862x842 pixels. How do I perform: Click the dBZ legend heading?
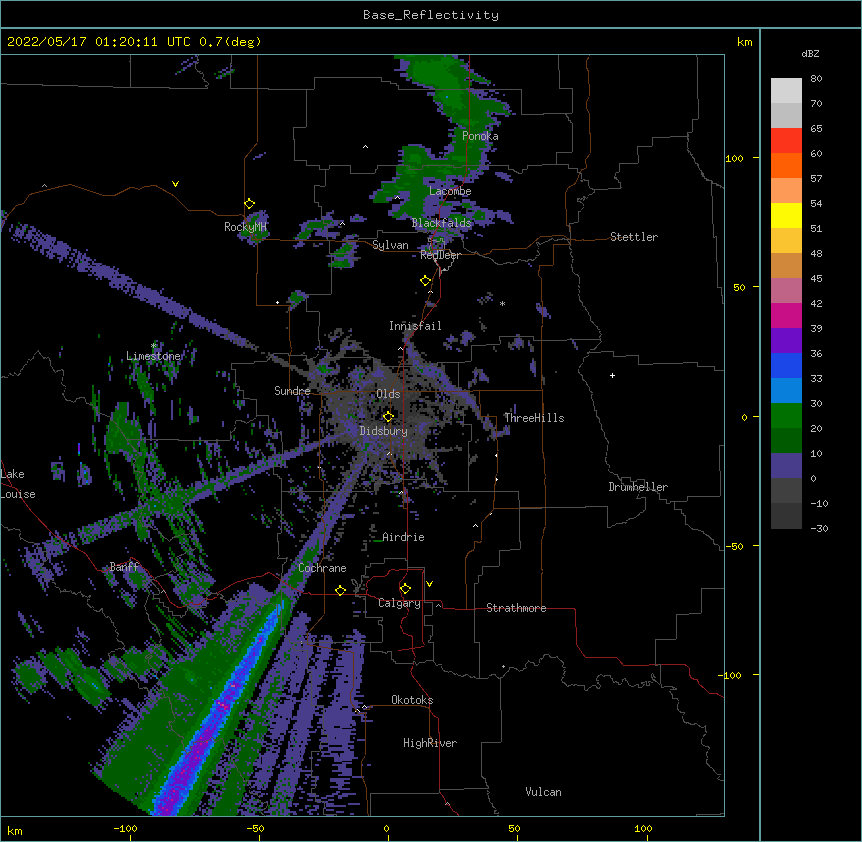[810, 54]
